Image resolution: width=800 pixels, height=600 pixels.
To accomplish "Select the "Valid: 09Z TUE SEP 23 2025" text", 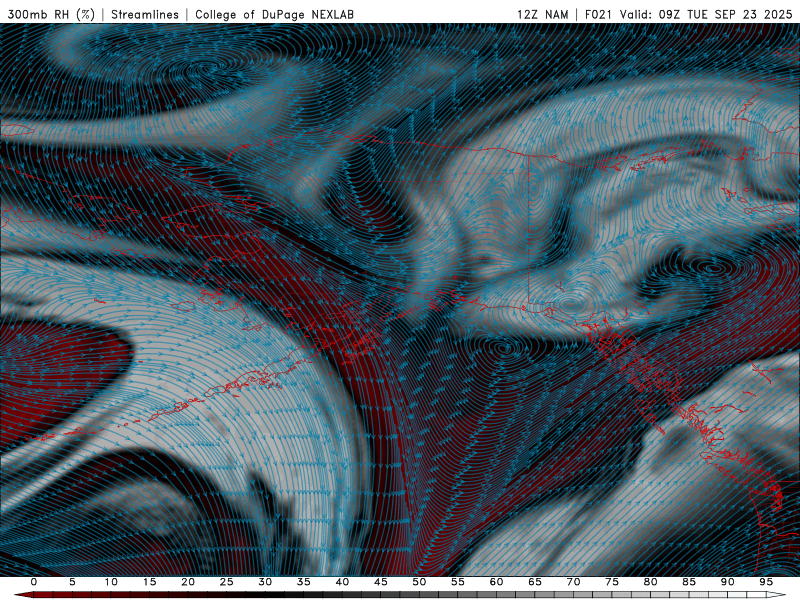I will [706, 15].
